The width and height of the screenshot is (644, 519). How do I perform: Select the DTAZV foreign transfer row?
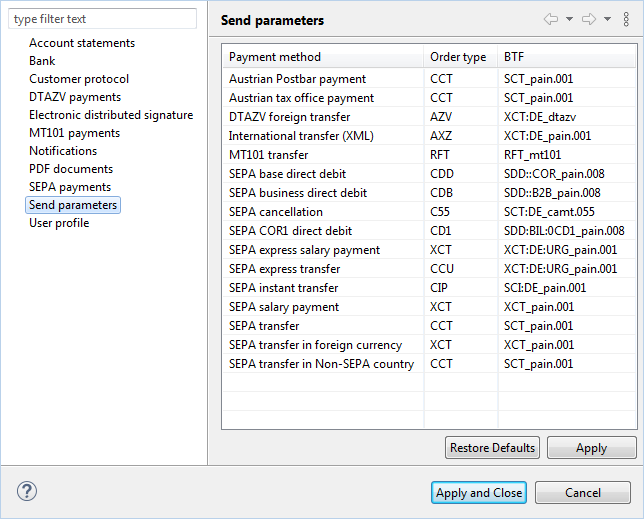click(429, 117)
